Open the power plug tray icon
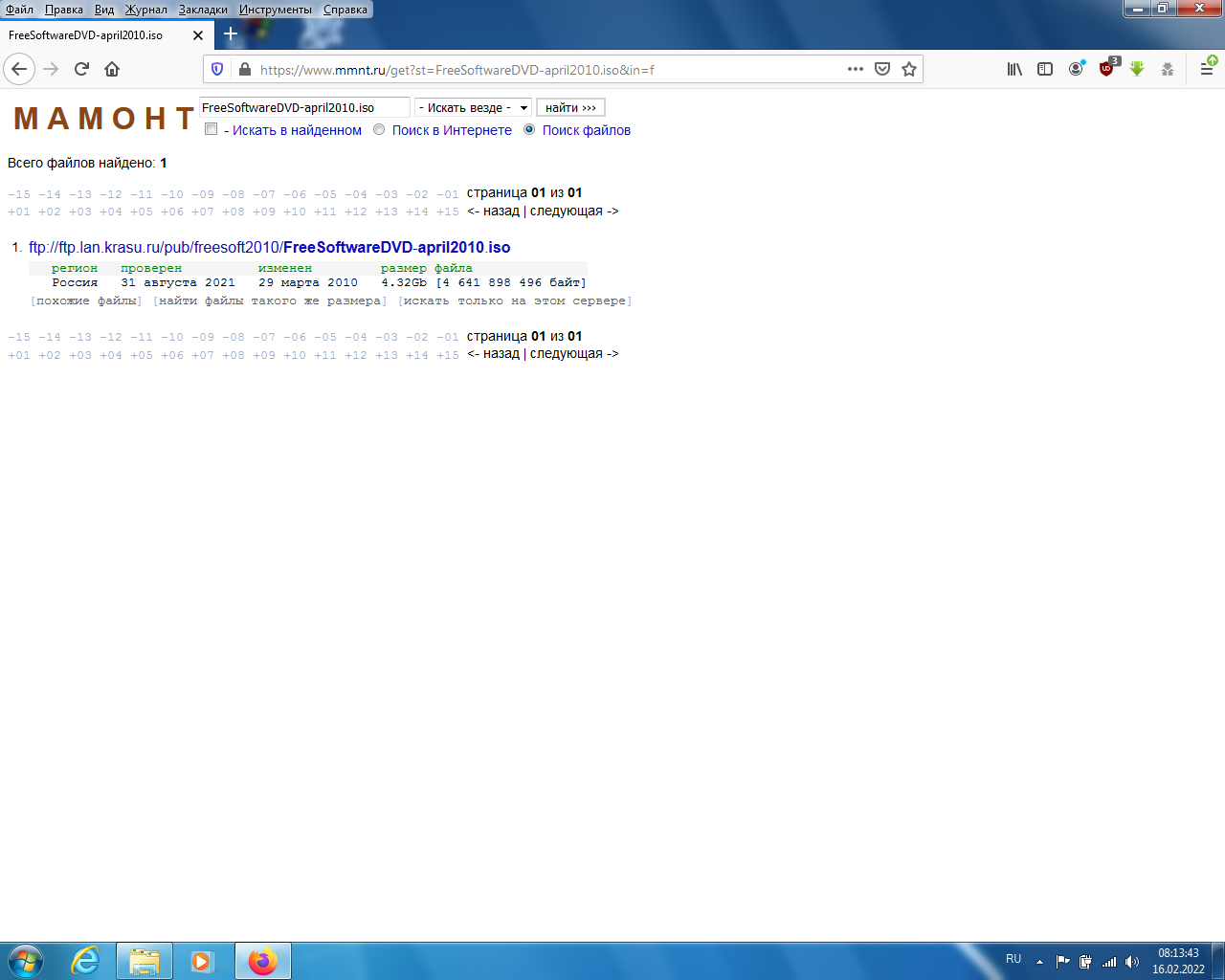Screen dimensions: 1225x980 tap(1086, 962)
